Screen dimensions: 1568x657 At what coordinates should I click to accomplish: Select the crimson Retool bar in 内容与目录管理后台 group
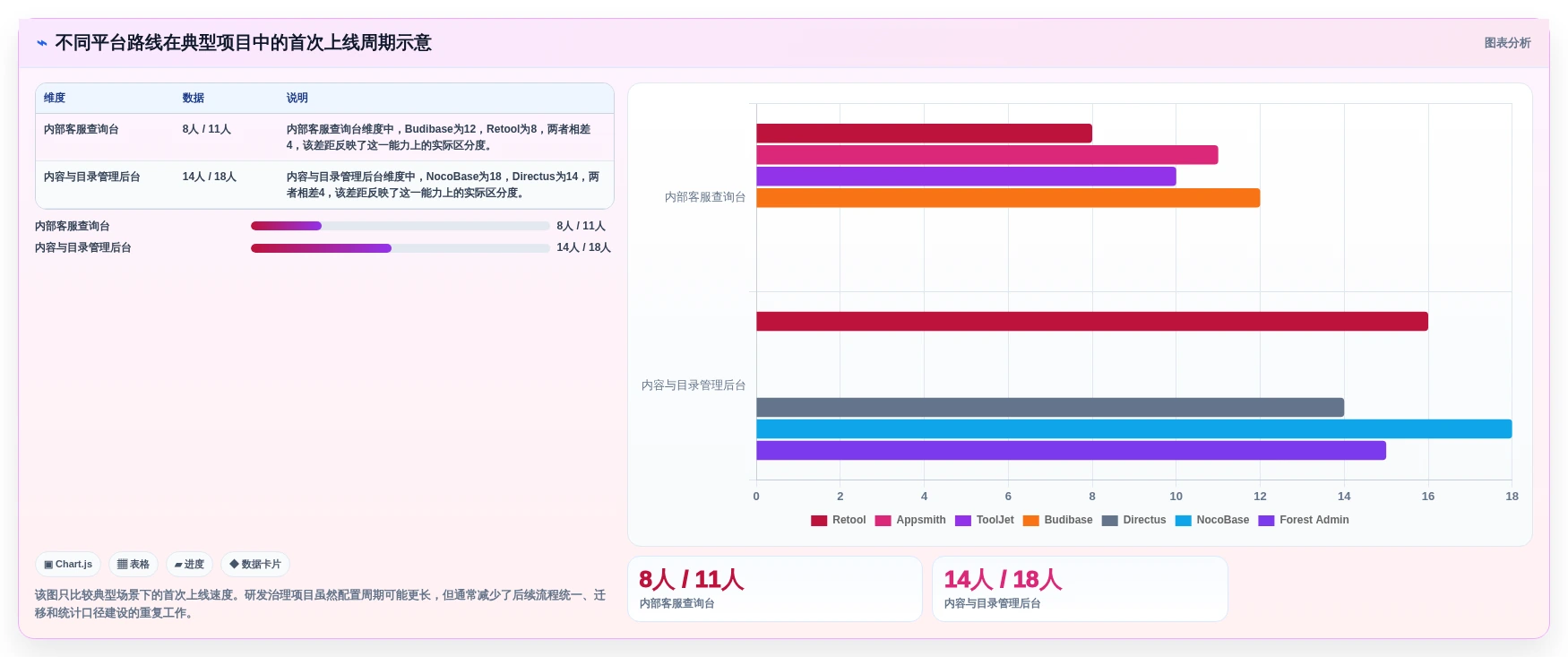(x=1092, y=322)
